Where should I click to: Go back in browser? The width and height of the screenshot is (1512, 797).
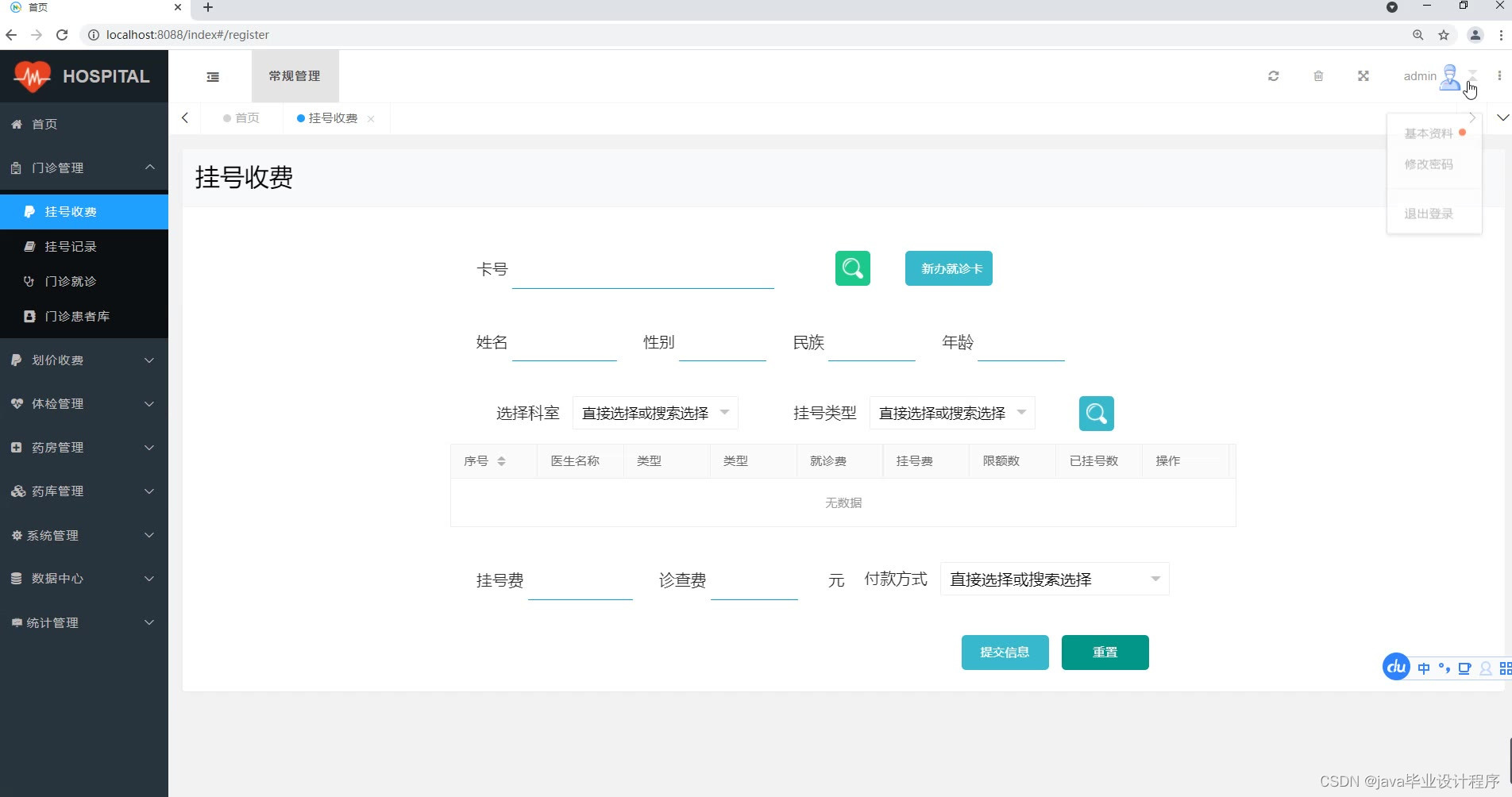(11, 35)
